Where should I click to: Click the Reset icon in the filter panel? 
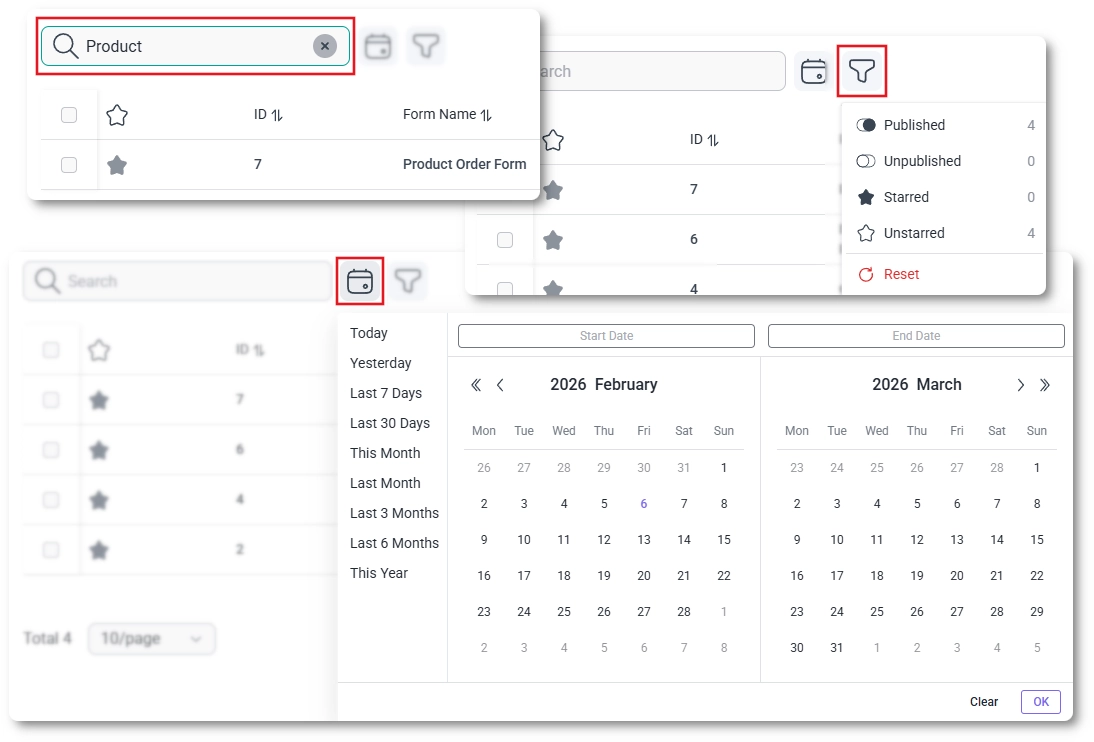[x=868, y=274]
